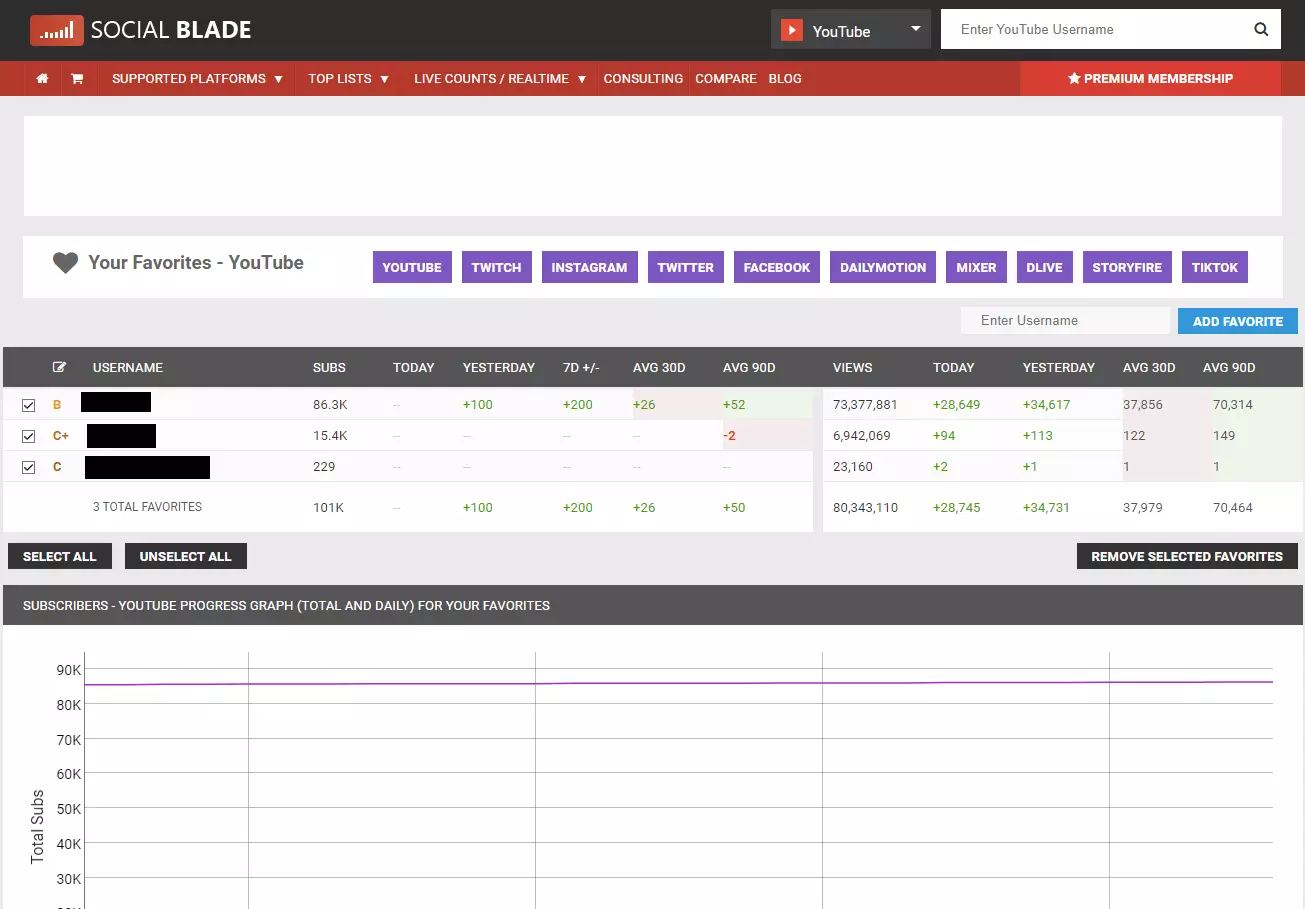The width and height of the screenshot is (1305, 909).
Task: Click the Add Favorite button
Action: click(x=1238, y=321)
